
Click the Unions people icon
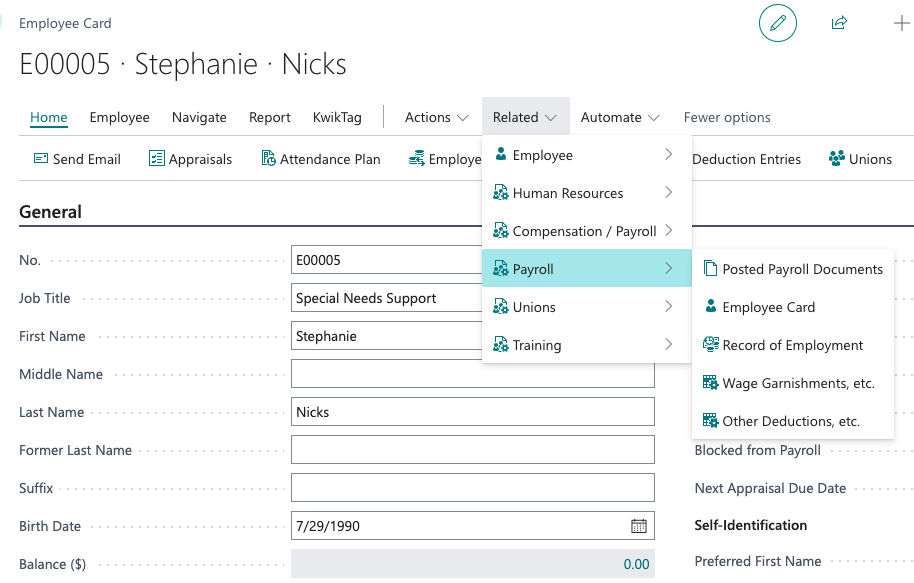tap(837, 159)
